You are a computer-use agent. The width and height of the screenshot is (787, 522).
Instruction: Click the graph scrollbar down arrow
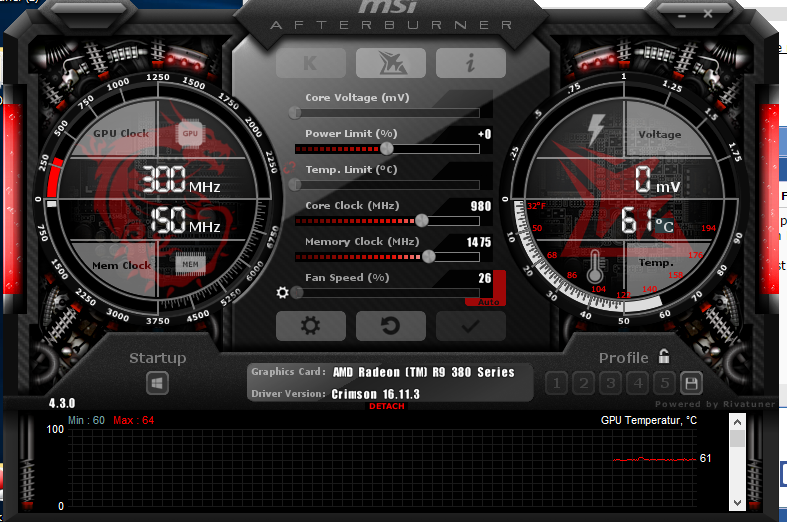[x=737, y=502]
